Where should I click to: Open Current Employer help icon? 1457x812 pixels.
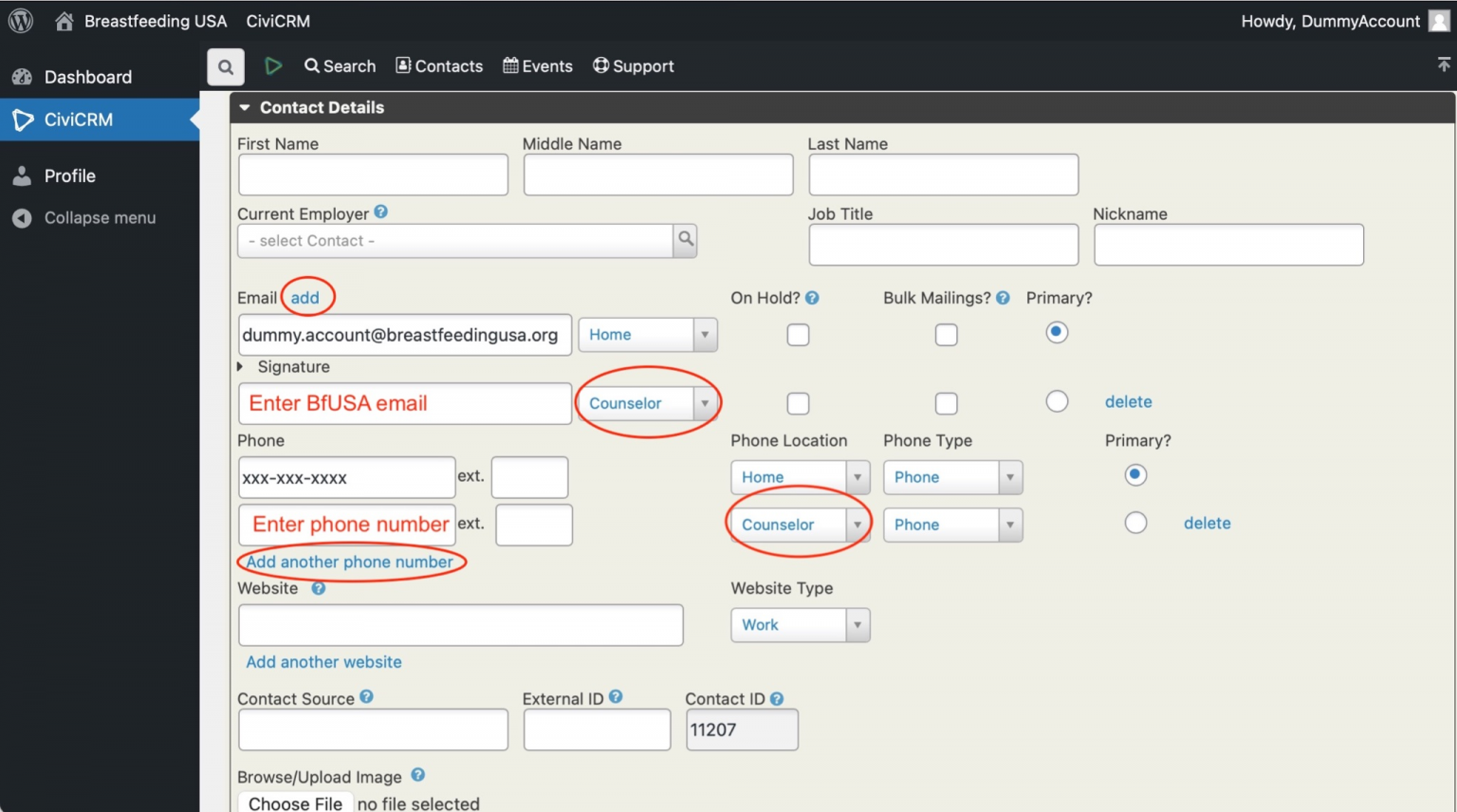click(380, 212)
